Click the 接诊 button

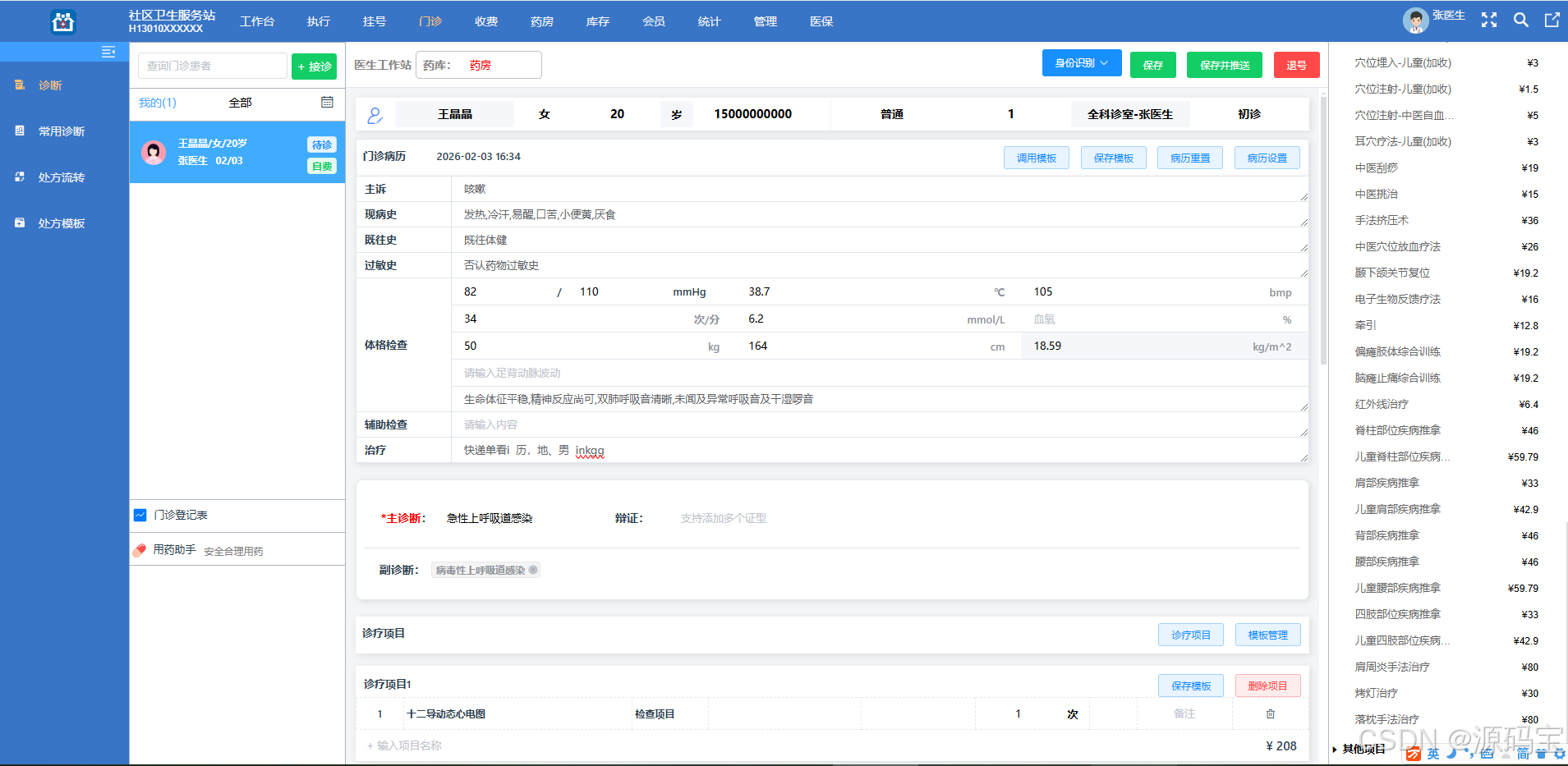pos(315,67)
